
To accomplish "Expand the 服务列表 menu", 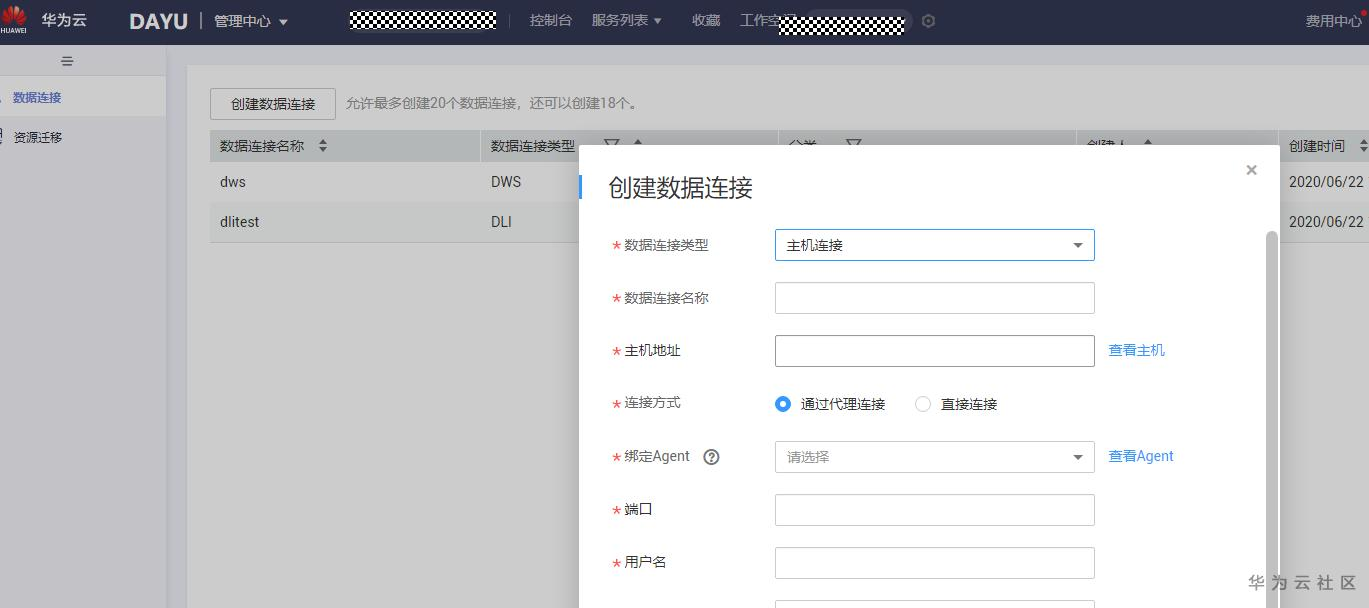I will pyautogui.click(x=627, y=21).
